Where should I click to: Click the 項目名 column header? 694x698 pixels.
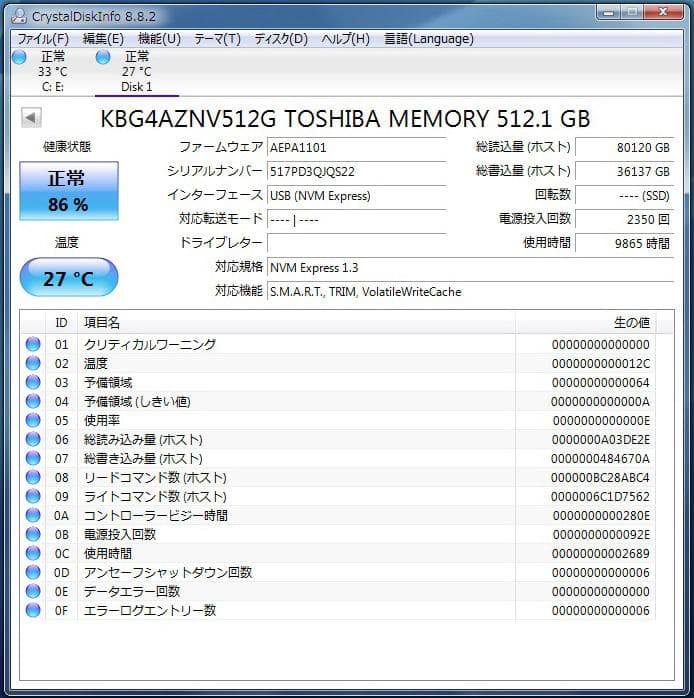coord(296,322)
